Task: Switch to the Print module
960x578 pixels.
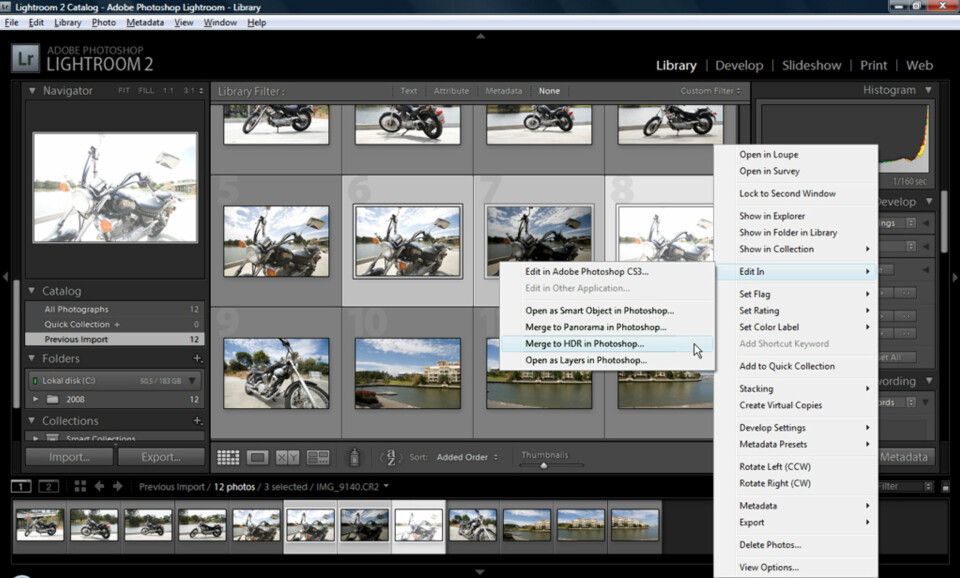Action: (873, 66)
